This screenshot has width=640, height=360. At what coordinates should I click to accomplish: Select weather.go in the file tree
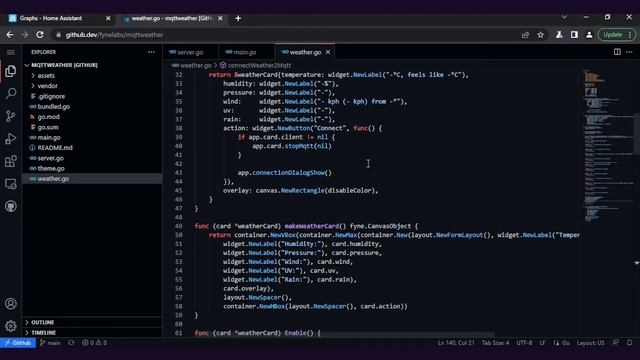(92, 179)
